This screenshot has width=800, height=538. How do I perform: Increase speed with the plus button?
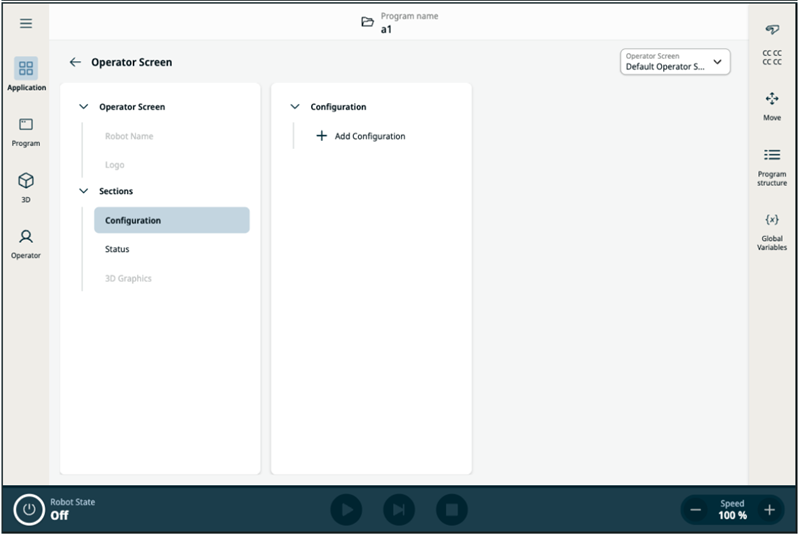click(x=769, y=510)
